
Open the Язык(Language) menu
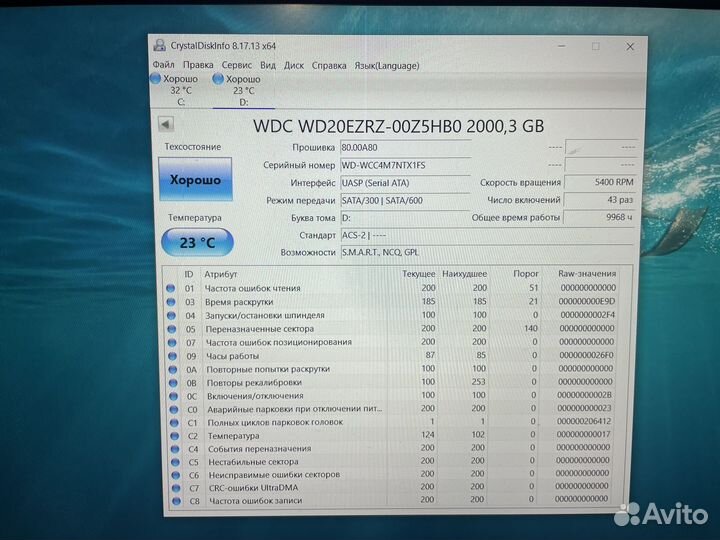pyautogui.click(x=387, y=66)
